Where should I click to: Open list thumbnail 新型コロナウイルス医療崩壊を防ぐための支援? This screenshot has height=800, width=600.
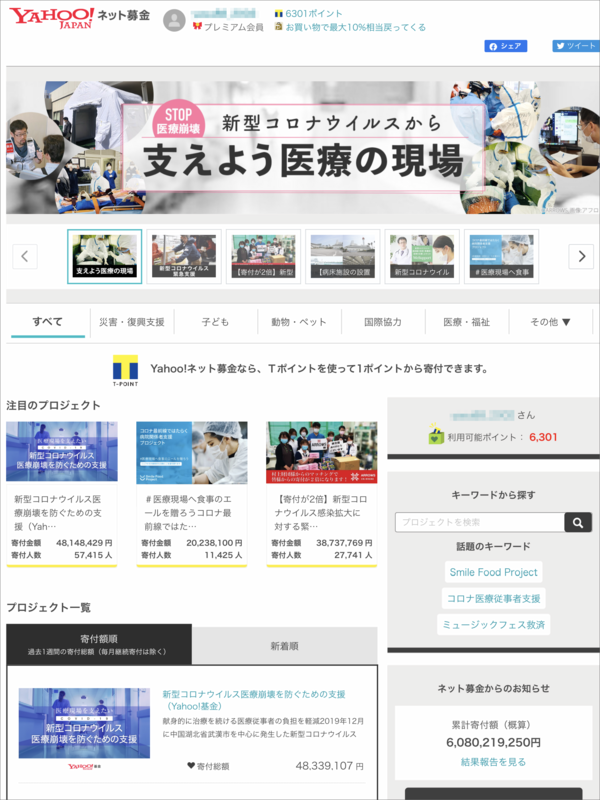[x=84, y=723]
